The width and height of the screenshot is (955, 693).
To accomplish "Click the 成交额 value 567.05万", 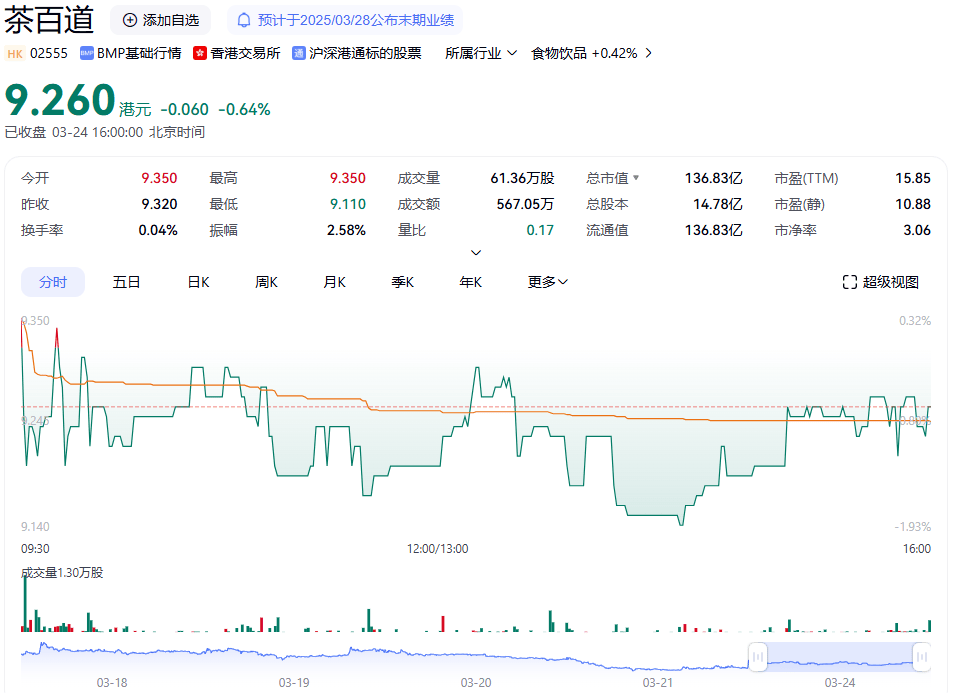I will coord(526,204).
